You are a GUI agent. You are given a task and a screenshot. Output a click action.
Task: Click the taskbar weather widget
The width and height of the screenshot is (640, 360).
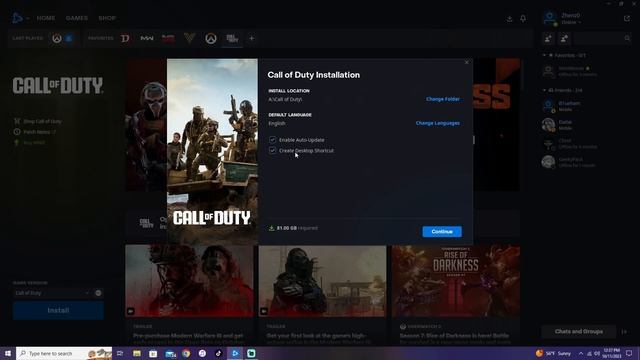click(553, 353)
